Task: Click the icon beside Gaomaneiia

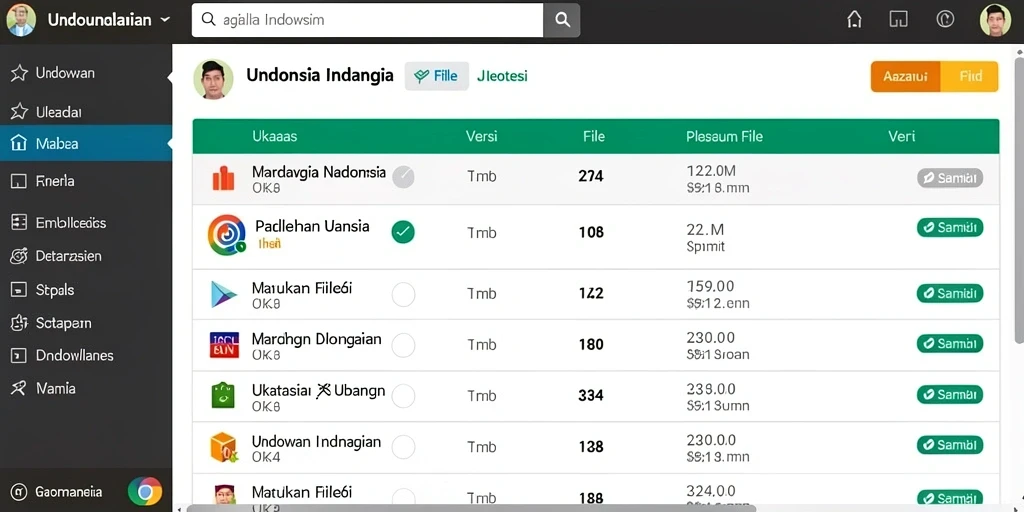Action: pos(19,491)
